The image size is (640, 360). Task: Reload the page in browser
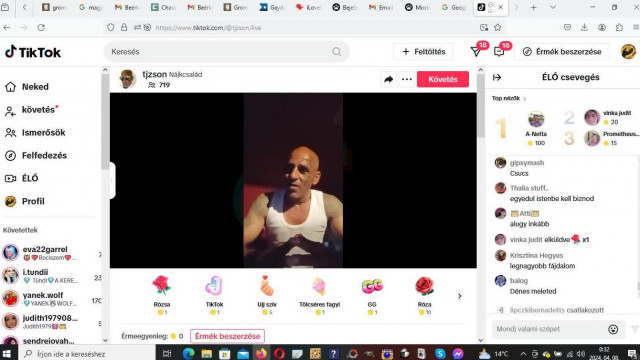41,27
